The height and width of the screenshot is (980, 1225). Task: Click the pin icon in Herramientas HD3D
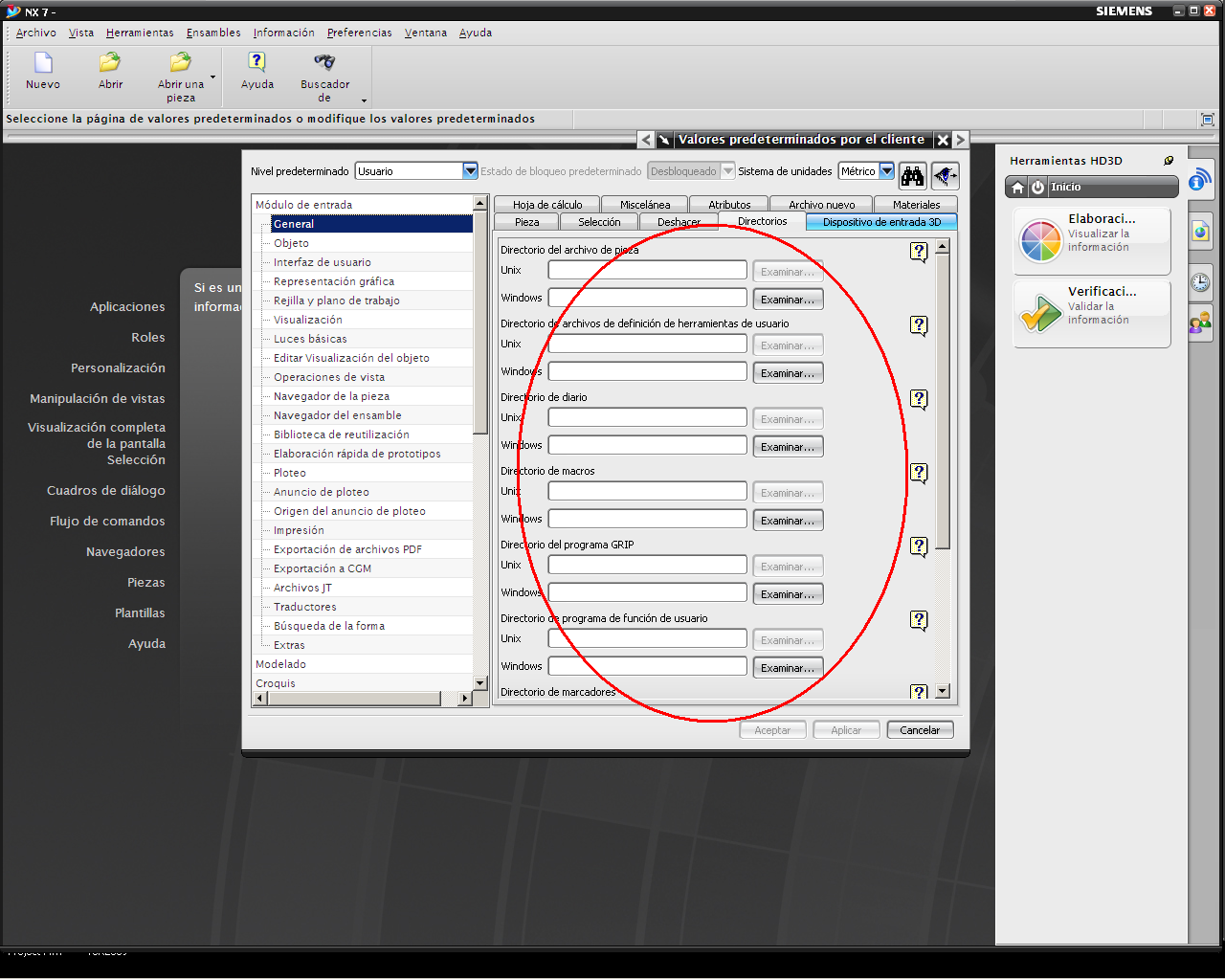pos(1169,161)
